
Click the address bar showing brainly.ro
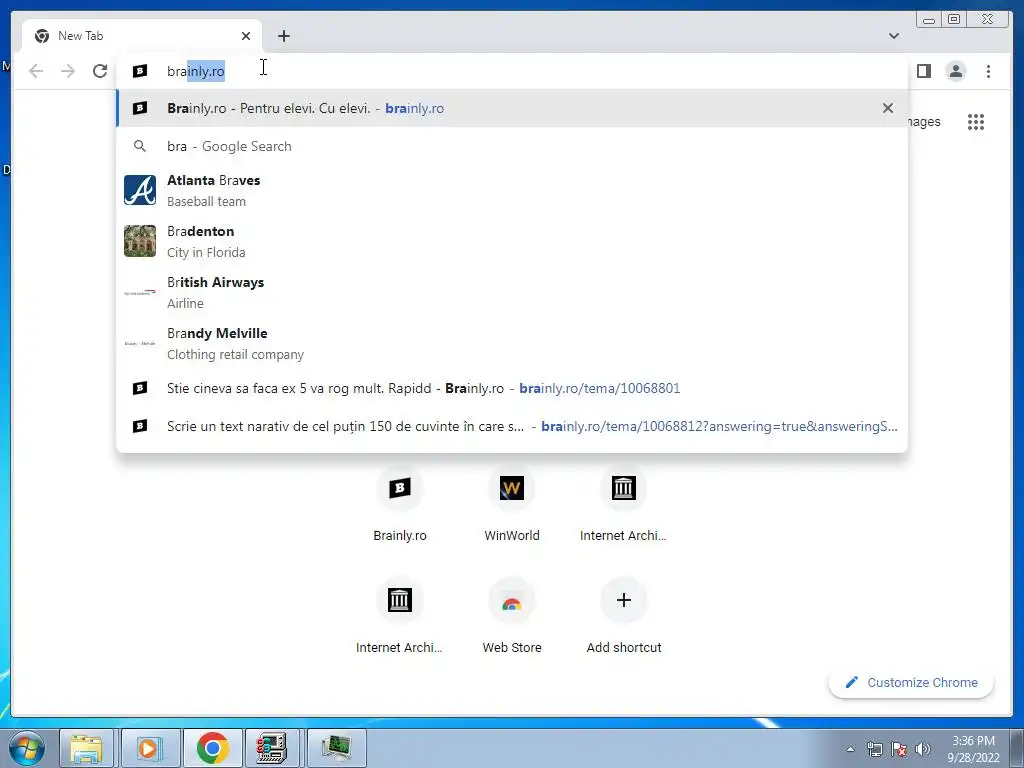tap(512, 71)
